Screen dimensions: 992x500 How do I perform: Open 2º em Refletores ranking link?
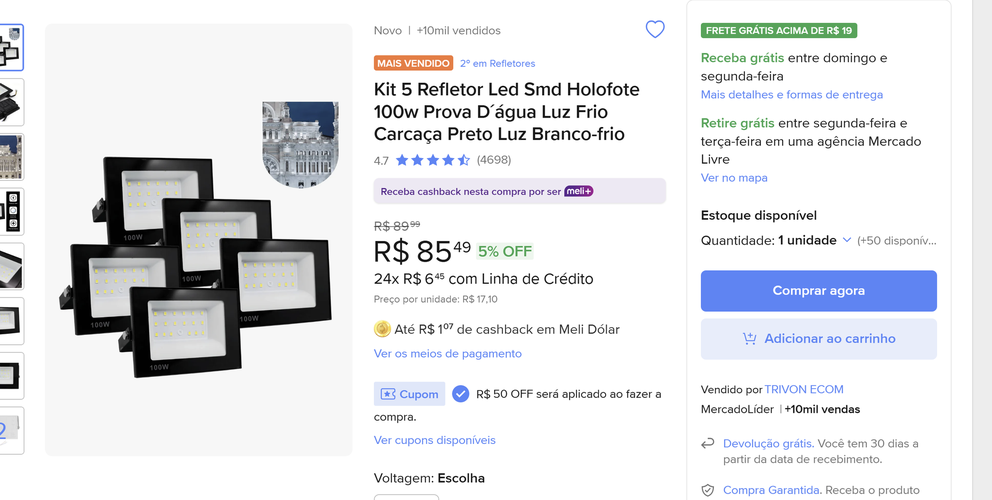pyautogui.click(x=497, y=63)
